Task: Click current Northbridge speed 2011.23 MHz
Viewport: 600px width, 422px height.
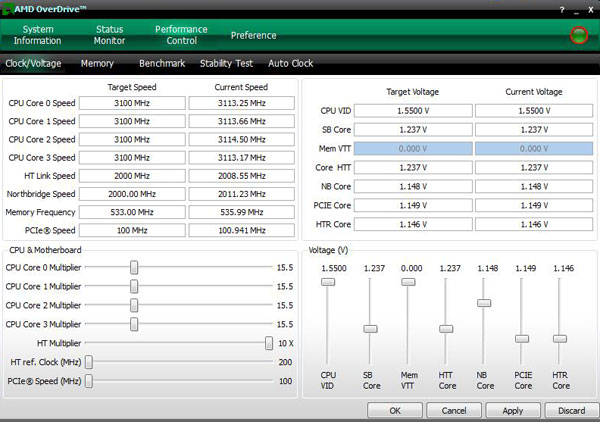Action: (x=241, y=194)
